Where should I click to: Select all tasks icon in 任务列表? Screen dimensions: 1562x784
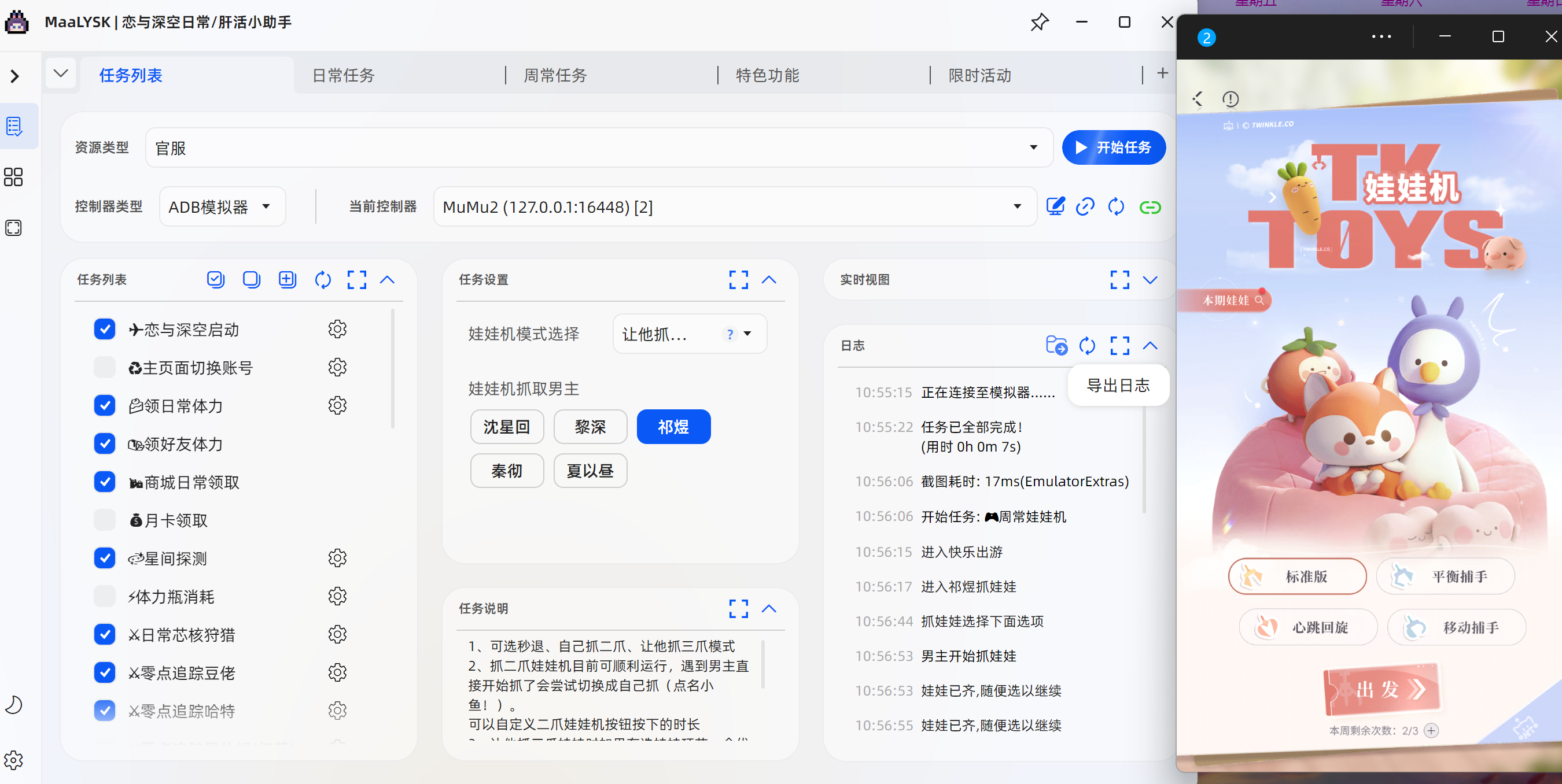coord(215,279)
